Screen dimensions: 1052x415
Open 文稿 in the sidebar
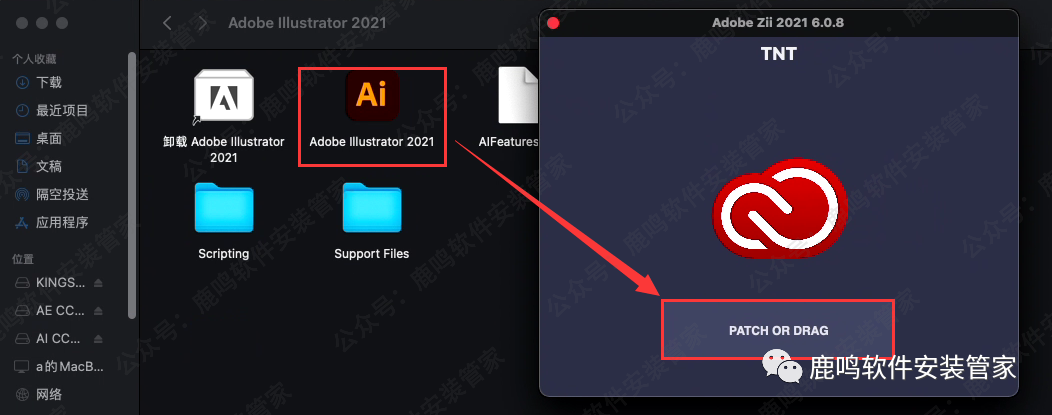tap(48, 166)
